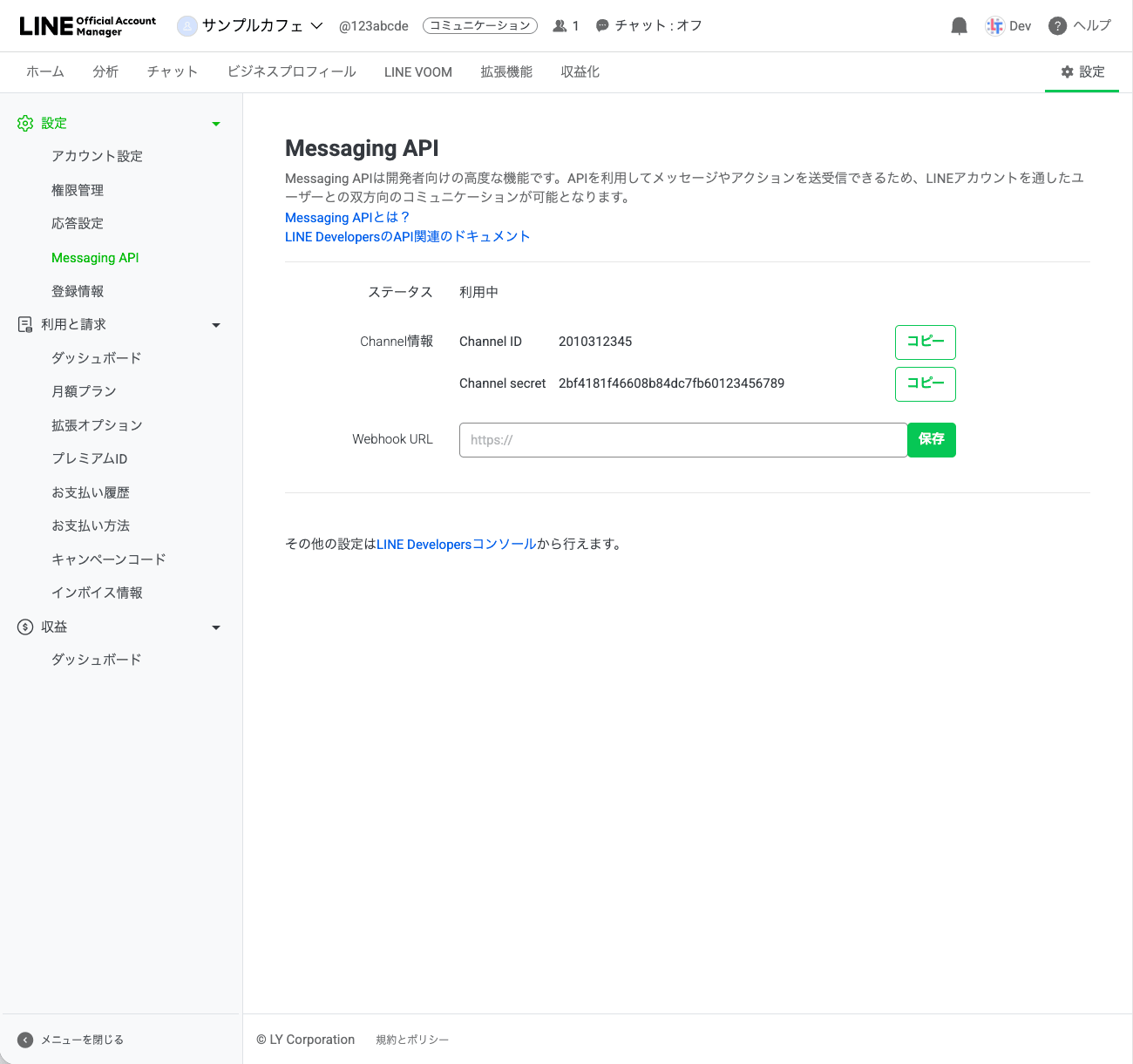The width and height of the screenshot is (1133, 1064).
Task: Click the LINE Official Account Manager logo
Action: (88, 26)
